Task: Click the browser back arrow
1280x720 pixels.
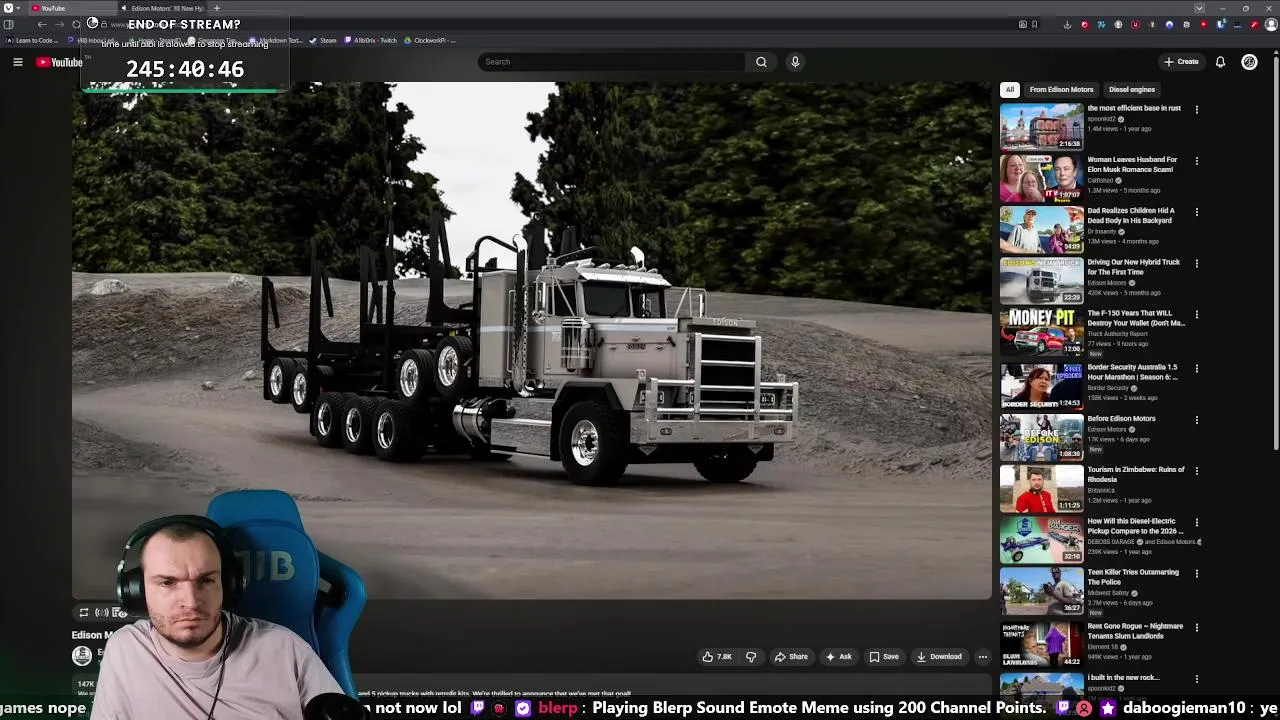Action: 42,24
